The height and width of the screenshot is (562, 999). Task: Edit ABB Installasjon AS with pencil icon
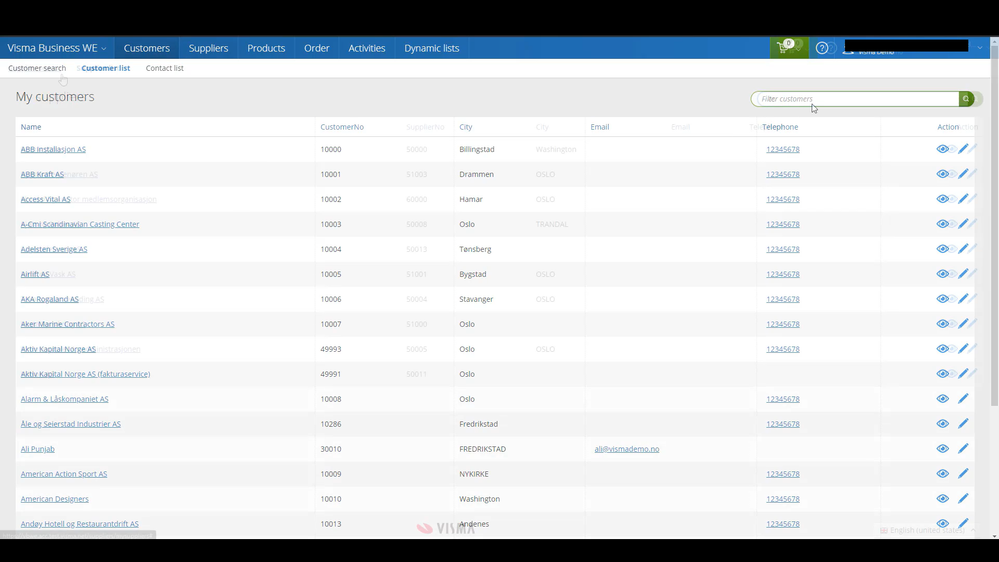[x=963, y=149]
